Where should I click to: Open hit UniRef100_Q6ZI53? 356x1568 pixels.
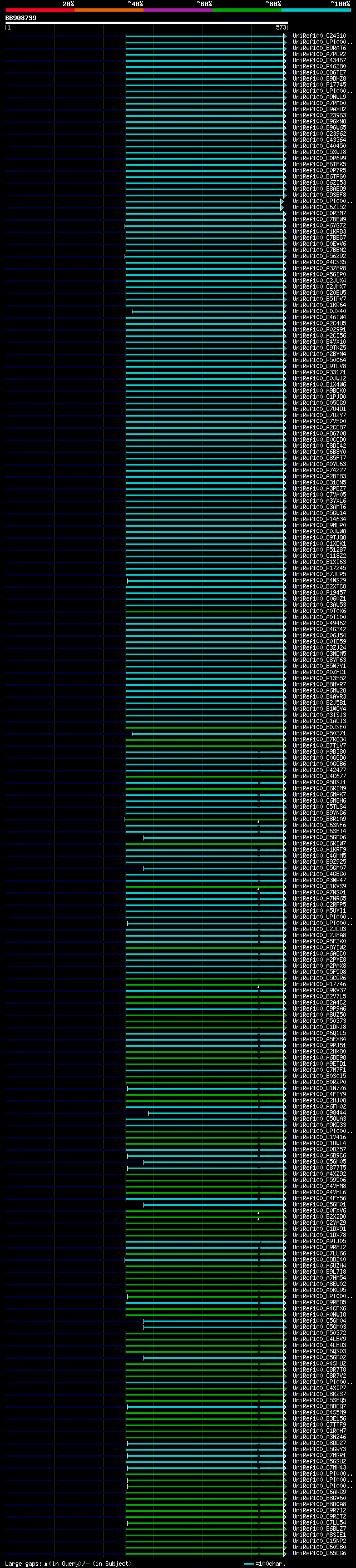[x=319, y=182]
